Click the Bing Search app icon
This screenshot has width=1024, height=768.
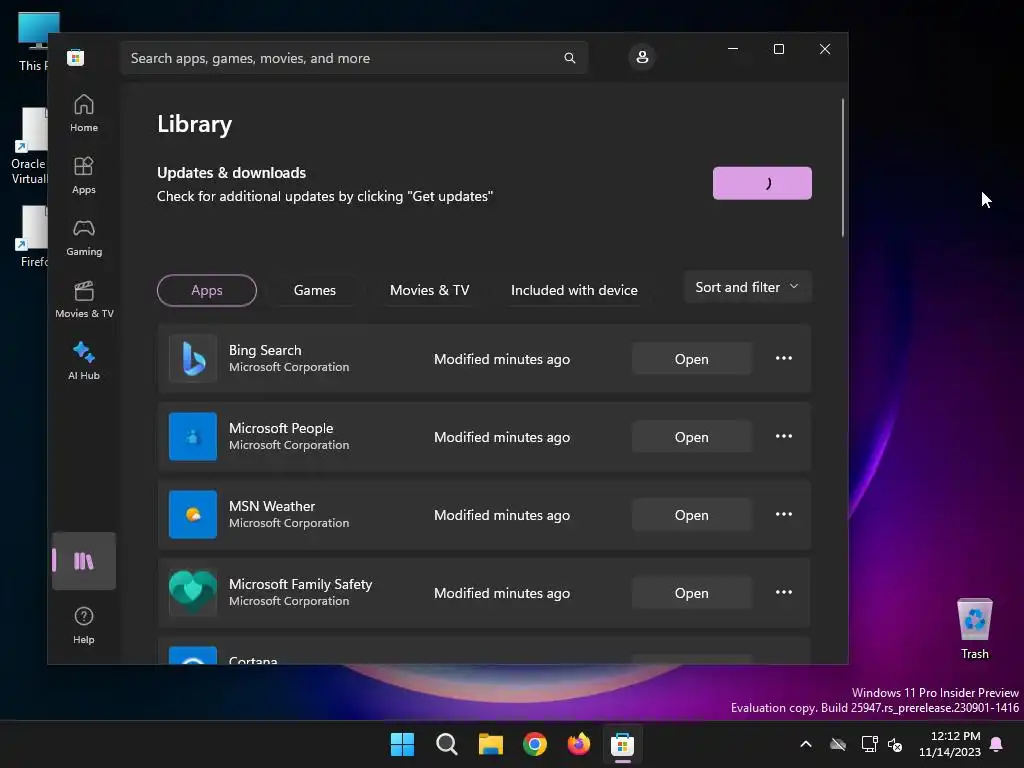pyautogui.click(x=193, y=359)
